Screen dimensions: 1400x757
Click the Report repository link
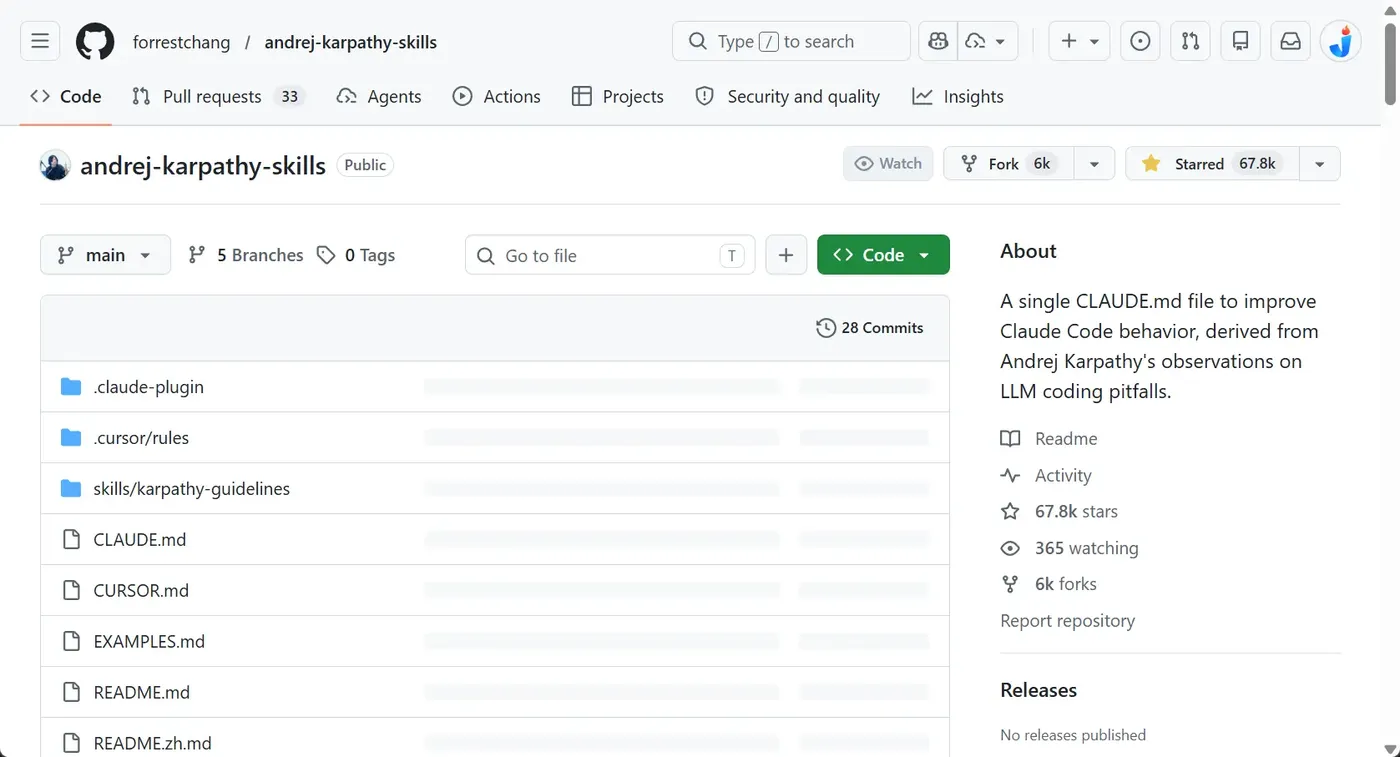point(1067,620)
